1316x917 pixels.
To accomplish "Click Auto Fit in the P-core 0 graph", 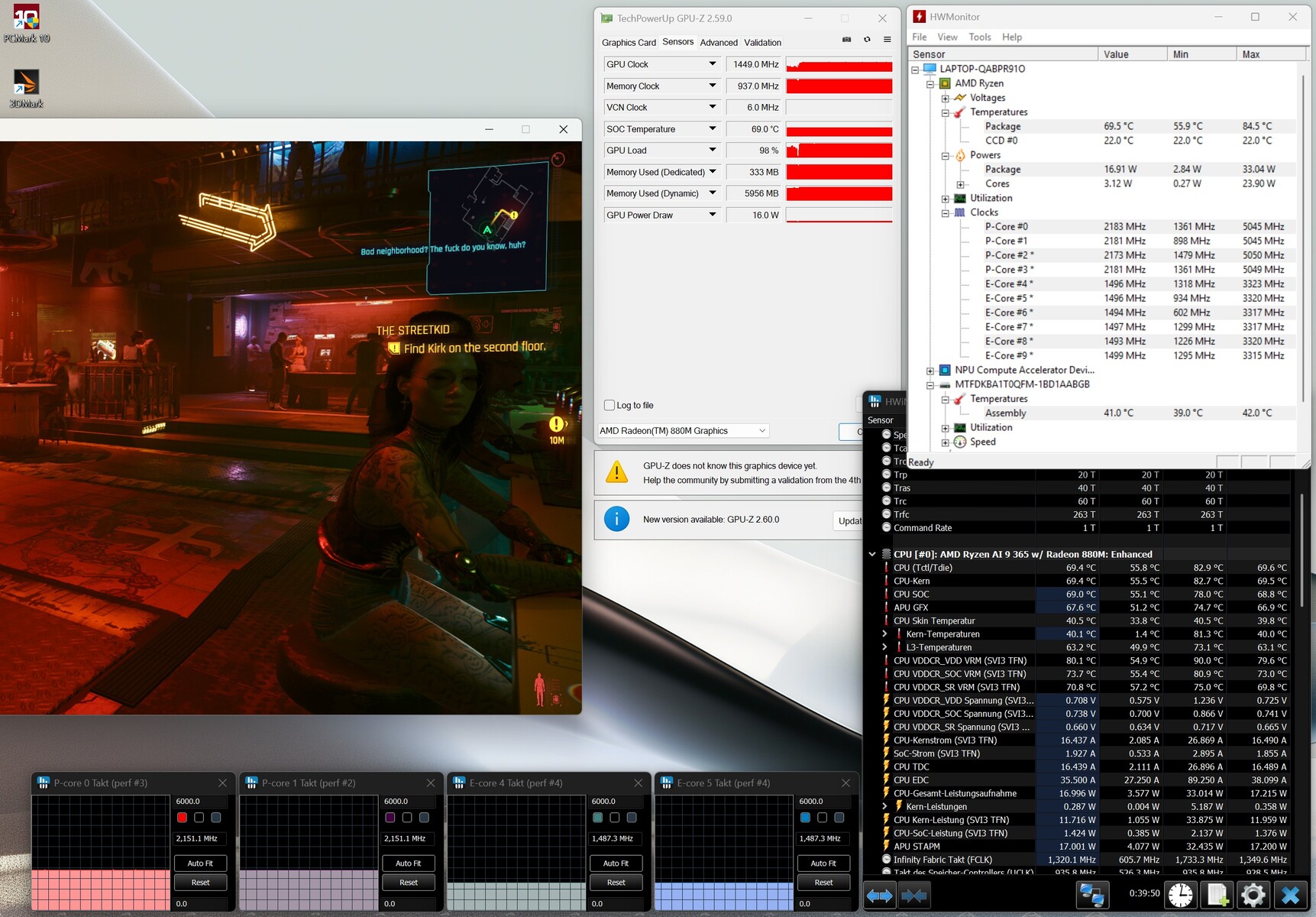I will [x=201, y=864].
